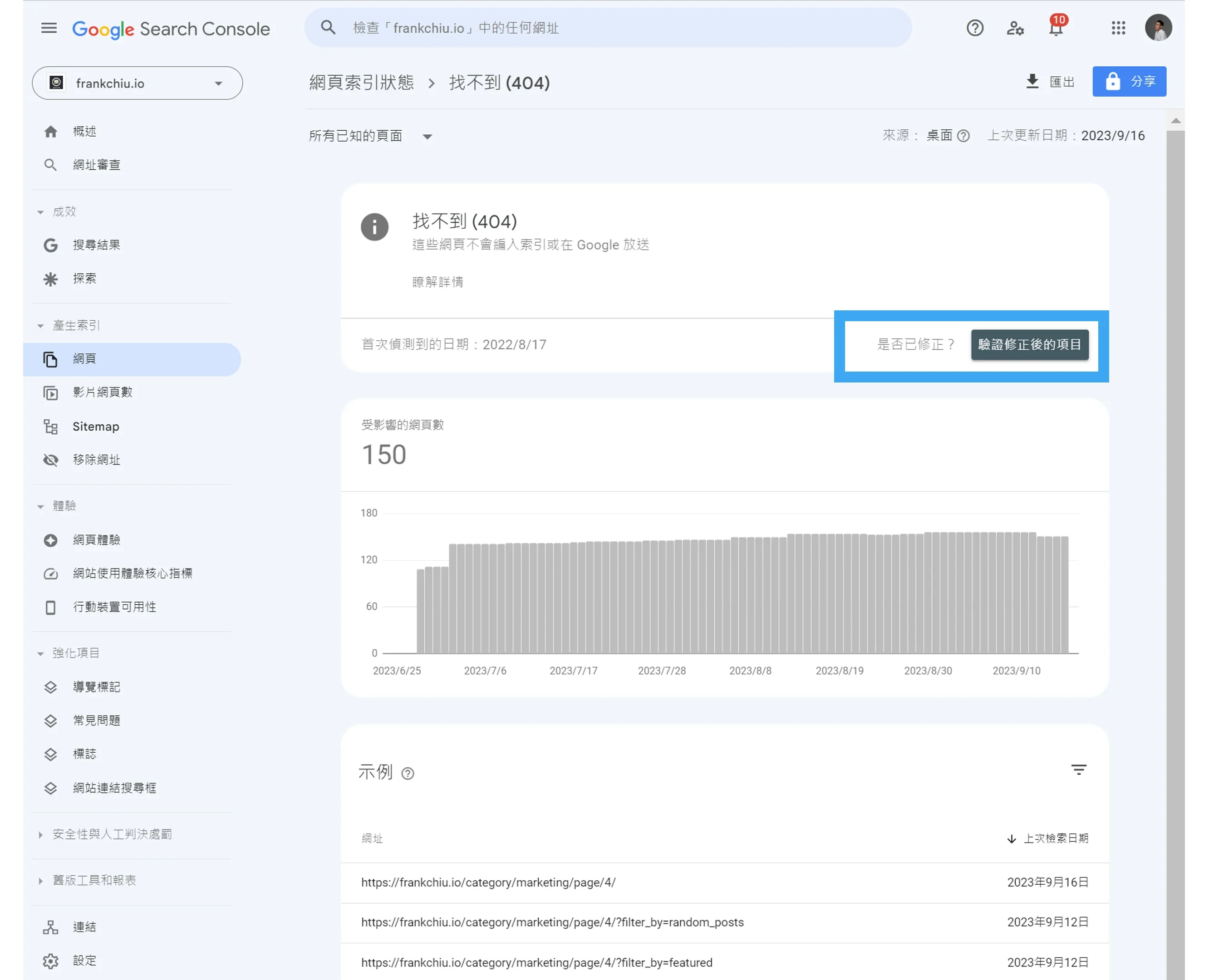Open notifications bell with 10 badge
The height and width of the screenshot is (980, 1214).
click(x=1056, y=28)
